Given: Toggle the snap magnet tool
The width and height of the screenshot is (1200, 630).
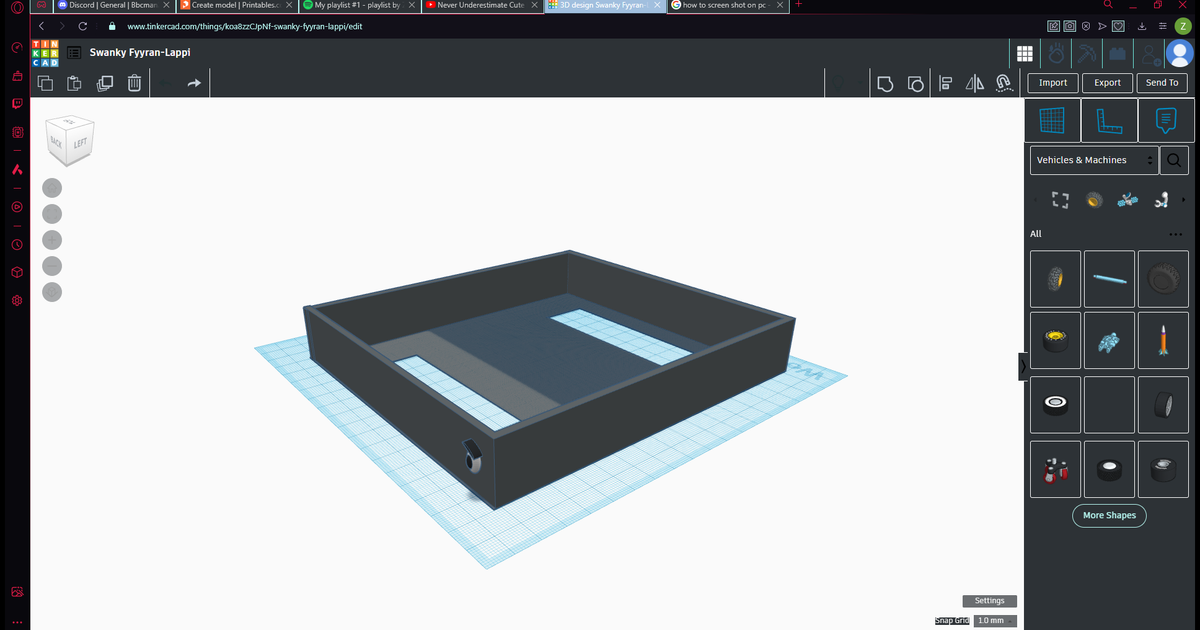Looking at the screenshot, I should pyautogui.click(x=1004, y=83).
